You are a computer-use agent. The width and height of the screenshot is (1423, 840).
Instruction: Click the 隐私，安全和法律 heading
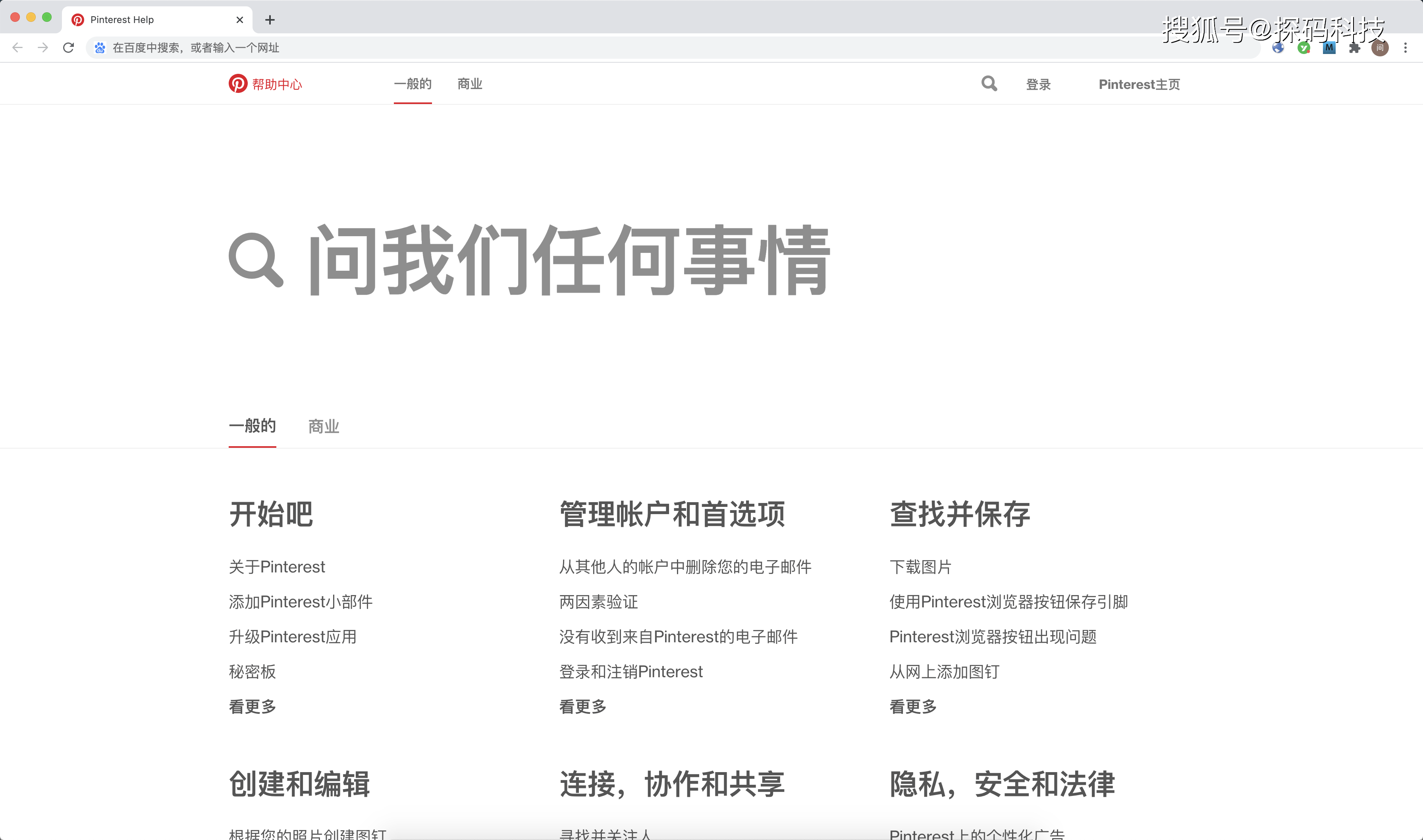coord(1003,784)
